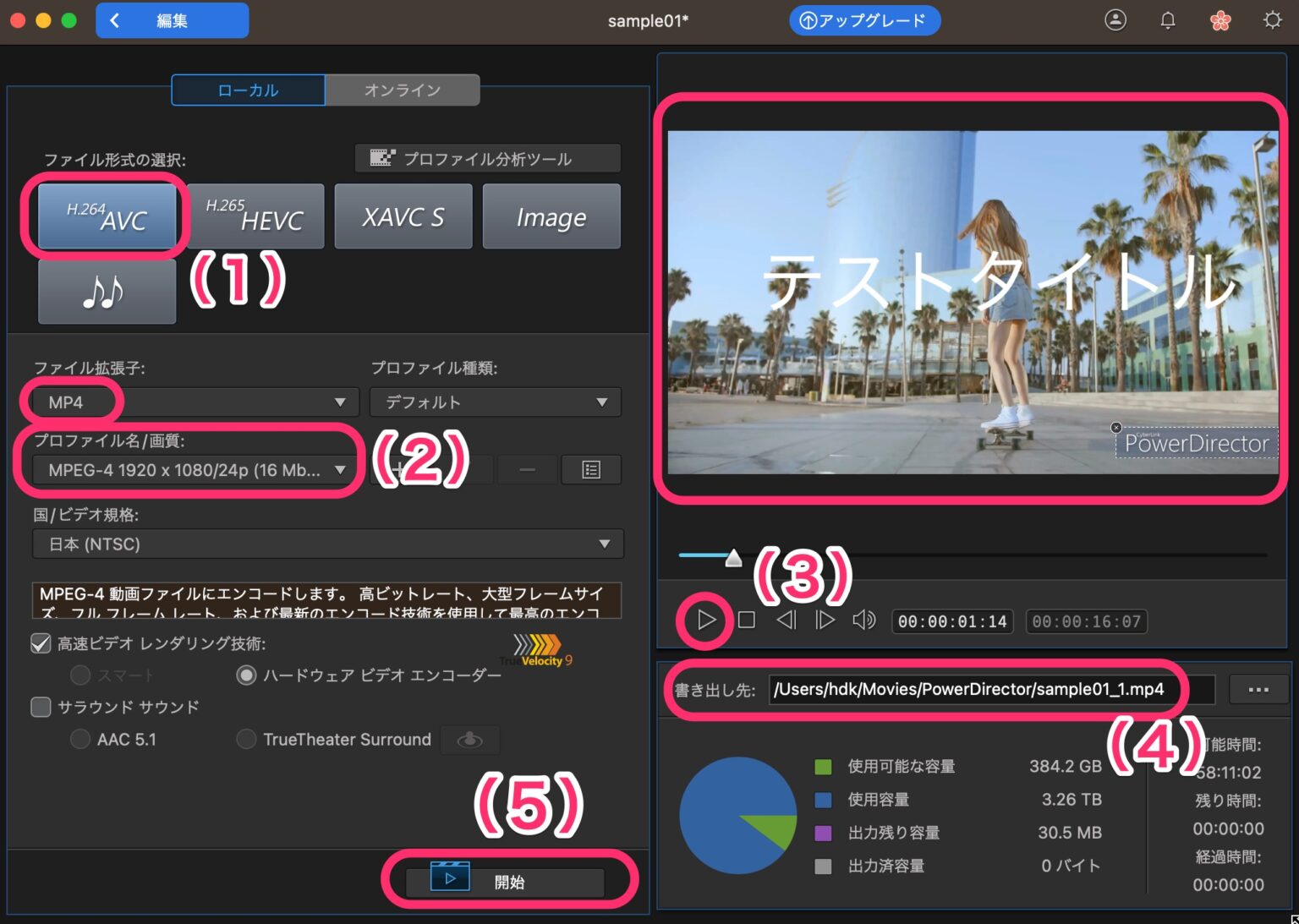Switch to the Online tab

pyautogui.click(x=403, y=90)
